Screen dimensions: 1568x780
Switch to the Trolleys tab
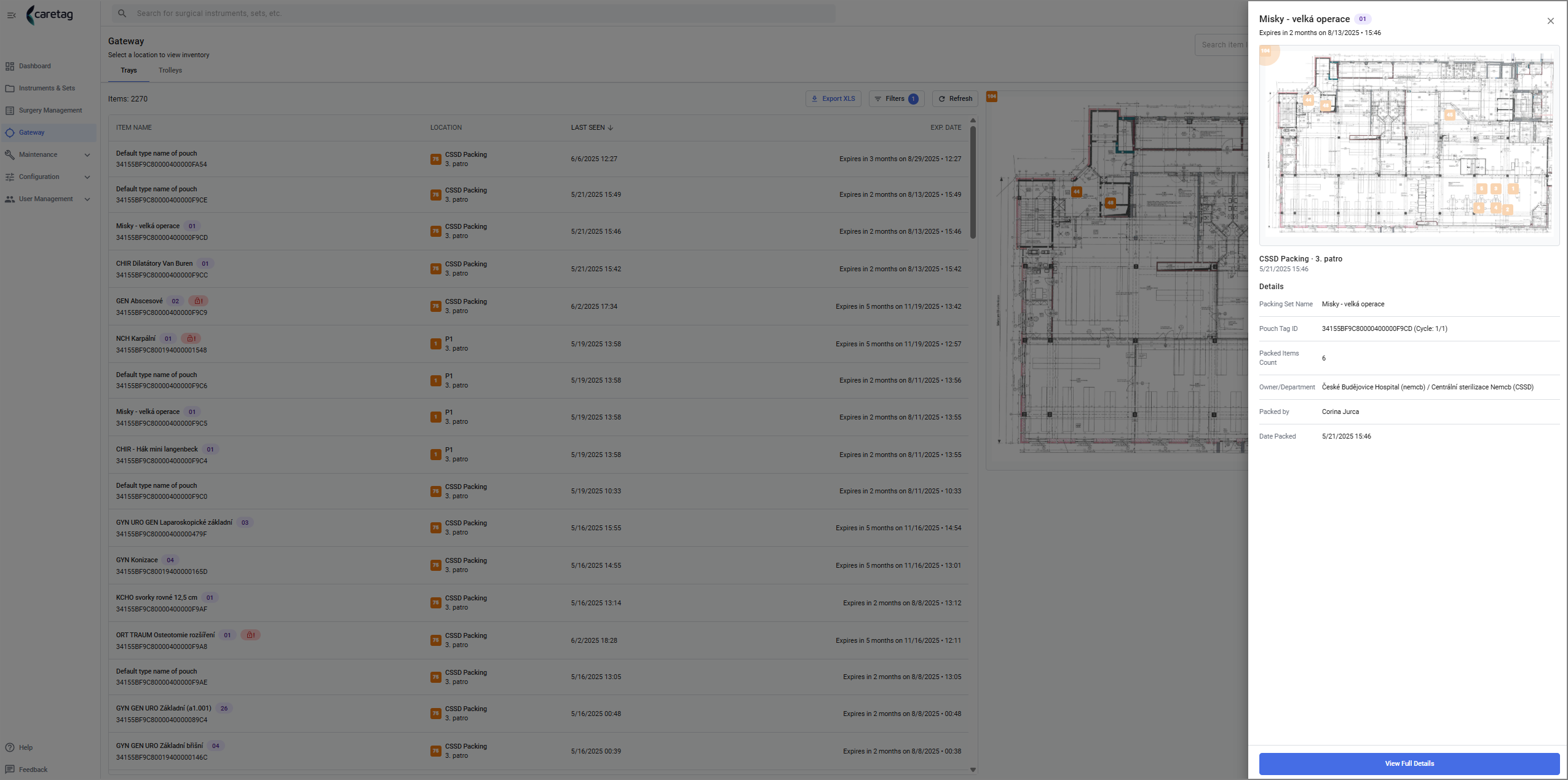[x=170, y=71]
